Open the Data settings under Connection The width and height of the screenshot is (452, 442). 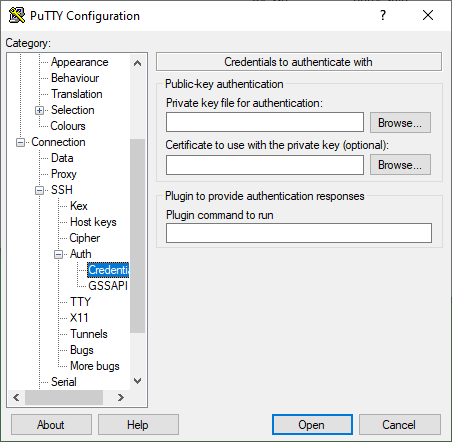(x=62, y=158)
